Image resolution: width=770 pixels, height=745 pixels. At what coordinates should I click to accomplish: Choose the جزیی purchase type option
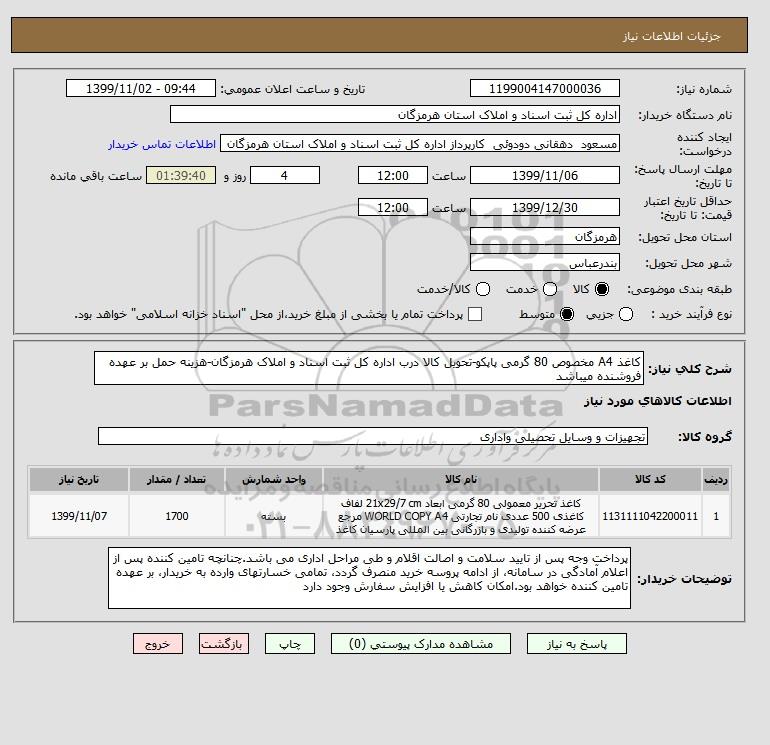pyautogui.click(x=626, y=314)
